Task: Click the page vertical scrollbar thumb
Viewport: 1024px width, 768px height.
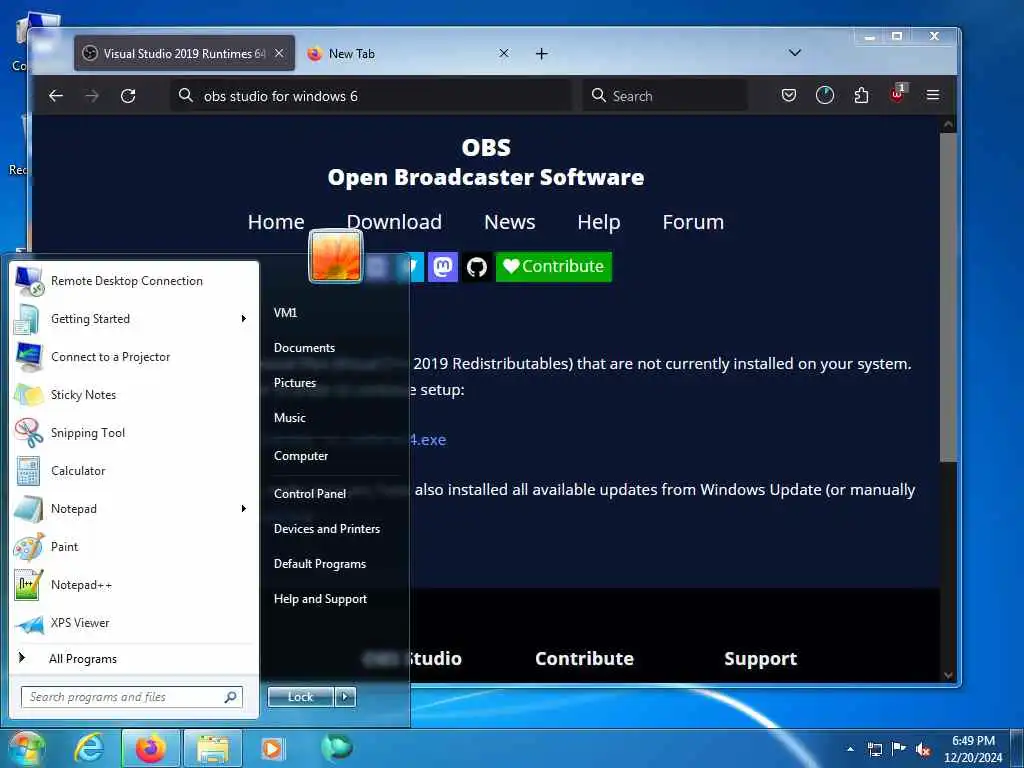Action: click(x=948, y=297)
